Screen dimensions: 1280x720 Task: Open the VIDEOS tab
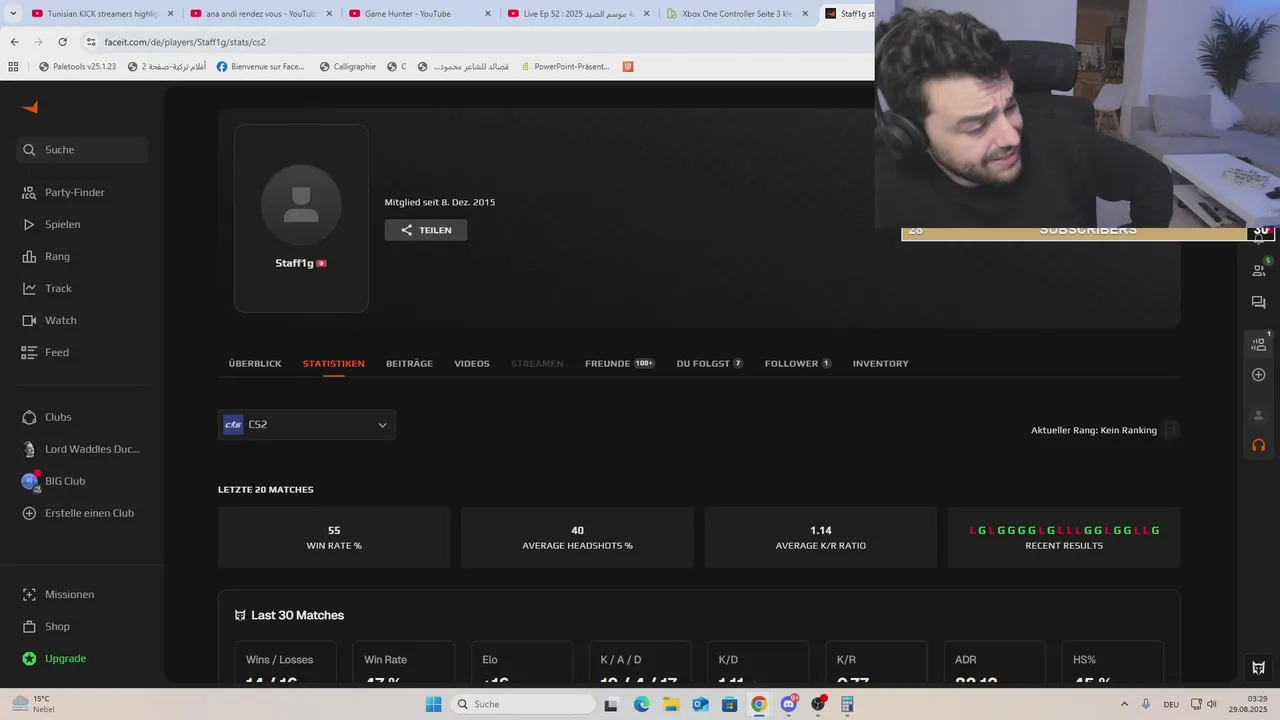(472, 364)
